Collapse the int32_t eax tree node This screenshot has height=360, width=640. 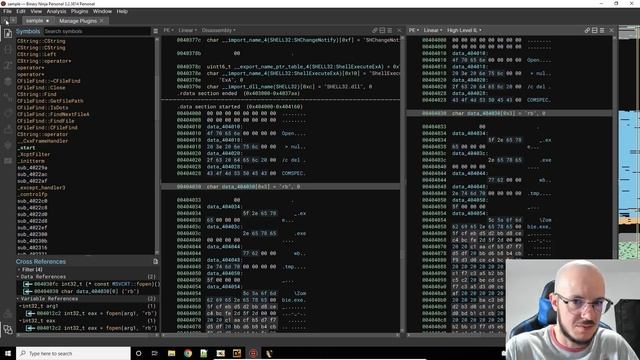(20, 321)
